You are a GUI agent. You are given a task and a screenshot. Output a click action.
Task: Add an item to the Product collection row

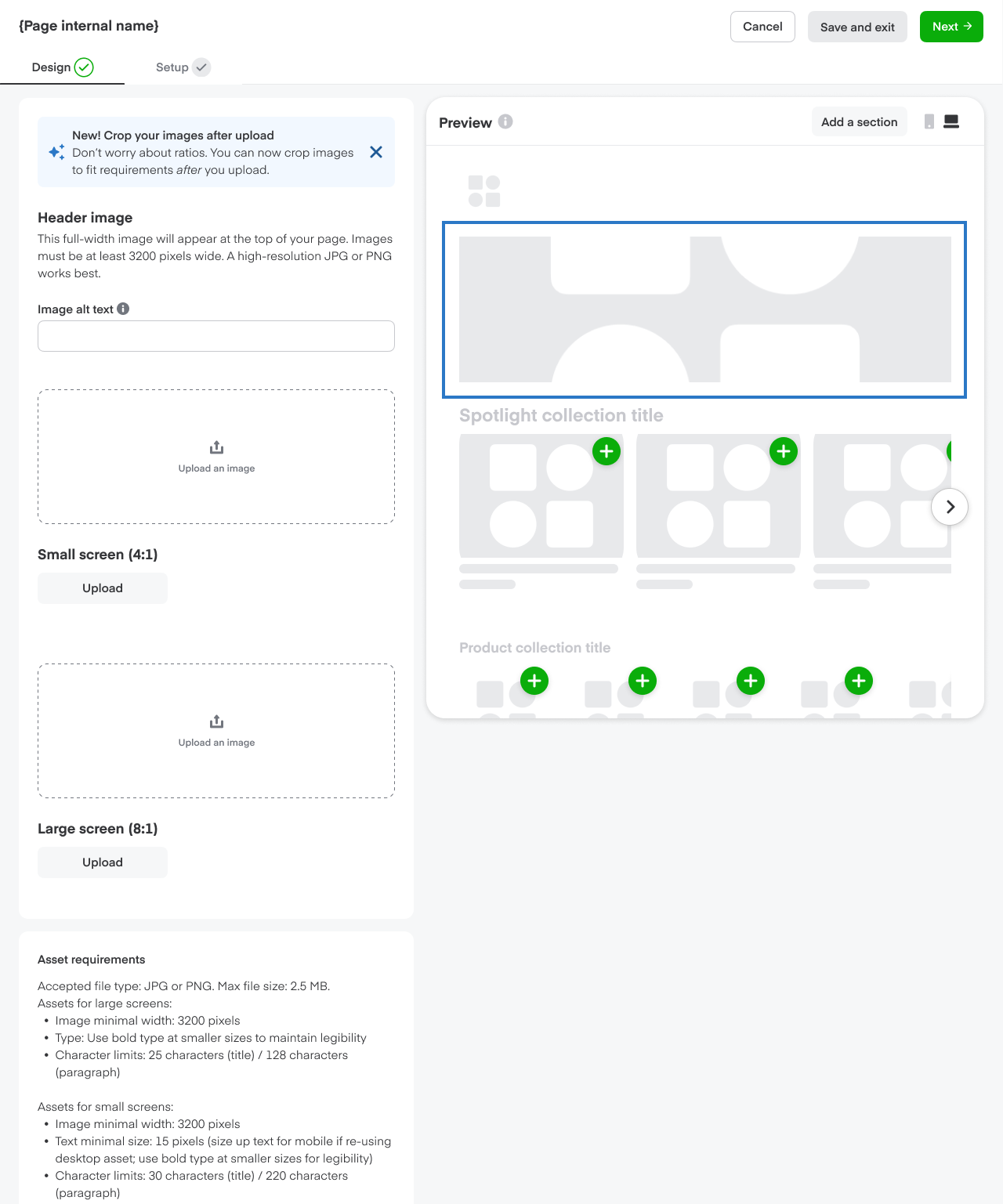pyautogui.click(x=534, y=681)
